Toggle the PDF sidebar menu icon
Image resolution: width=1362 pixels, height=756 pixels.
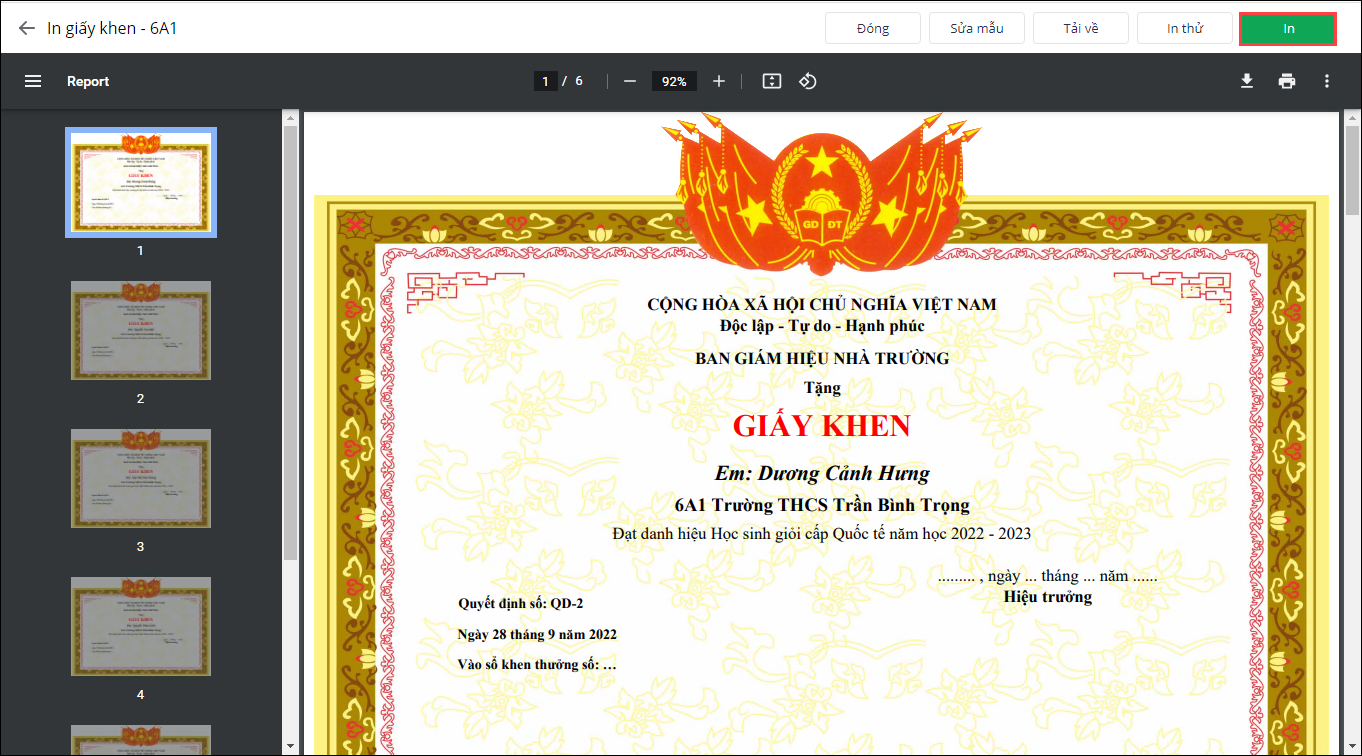click(33, 81)
